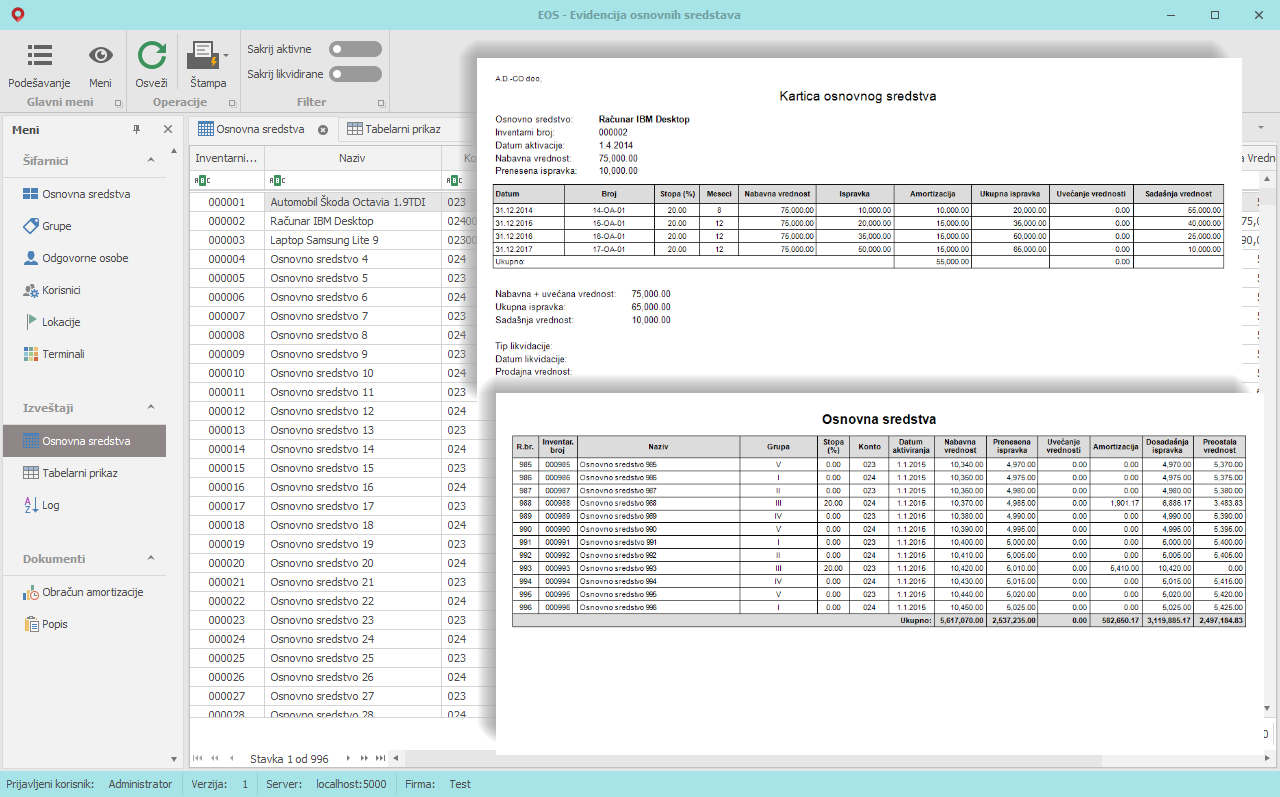Go to the last record navigator button

click(x=380, y=758)
